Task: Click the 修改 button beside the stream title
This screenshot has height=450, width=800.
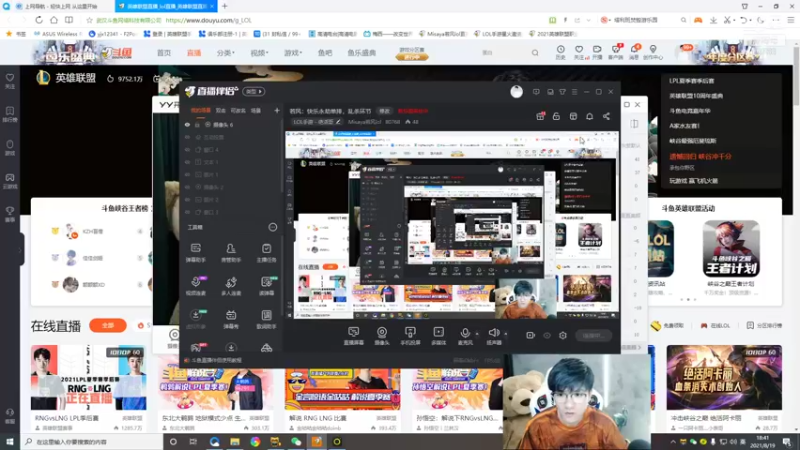Action: (x=384, y=111)
